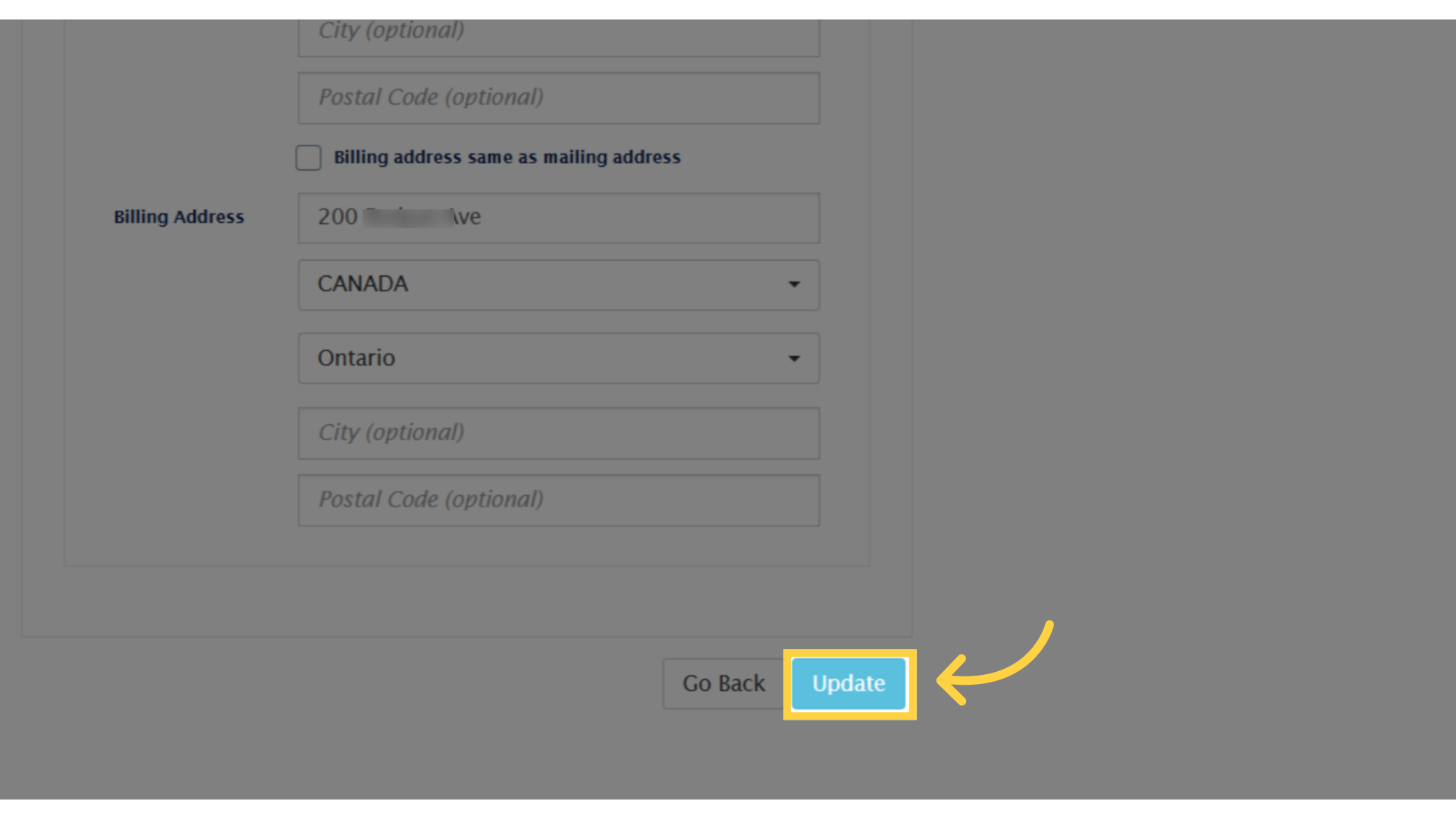Click the yellow curved arrow pointing to Update
Viewport: 1456px width, 819px height.
(x=993, y=664)
